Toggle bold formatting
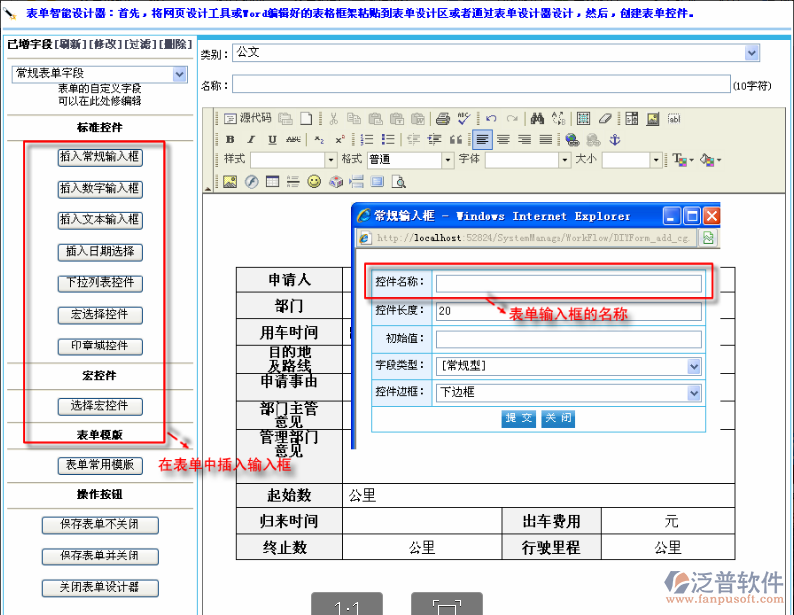Viewport: 794px width, 615px height. 230,139
